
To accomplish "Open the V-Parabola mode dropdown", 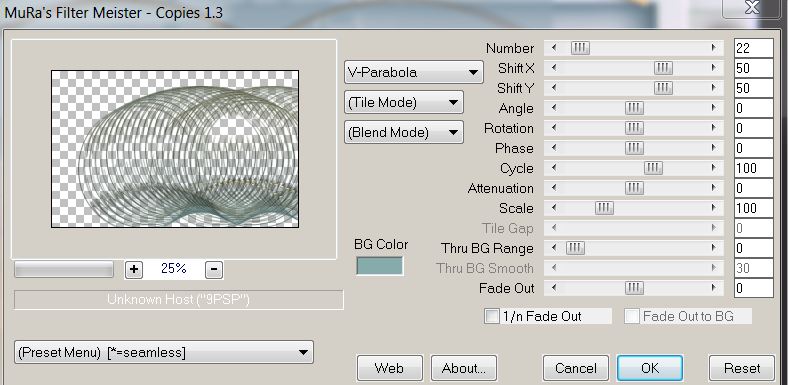I will click(x=414, y=72).
